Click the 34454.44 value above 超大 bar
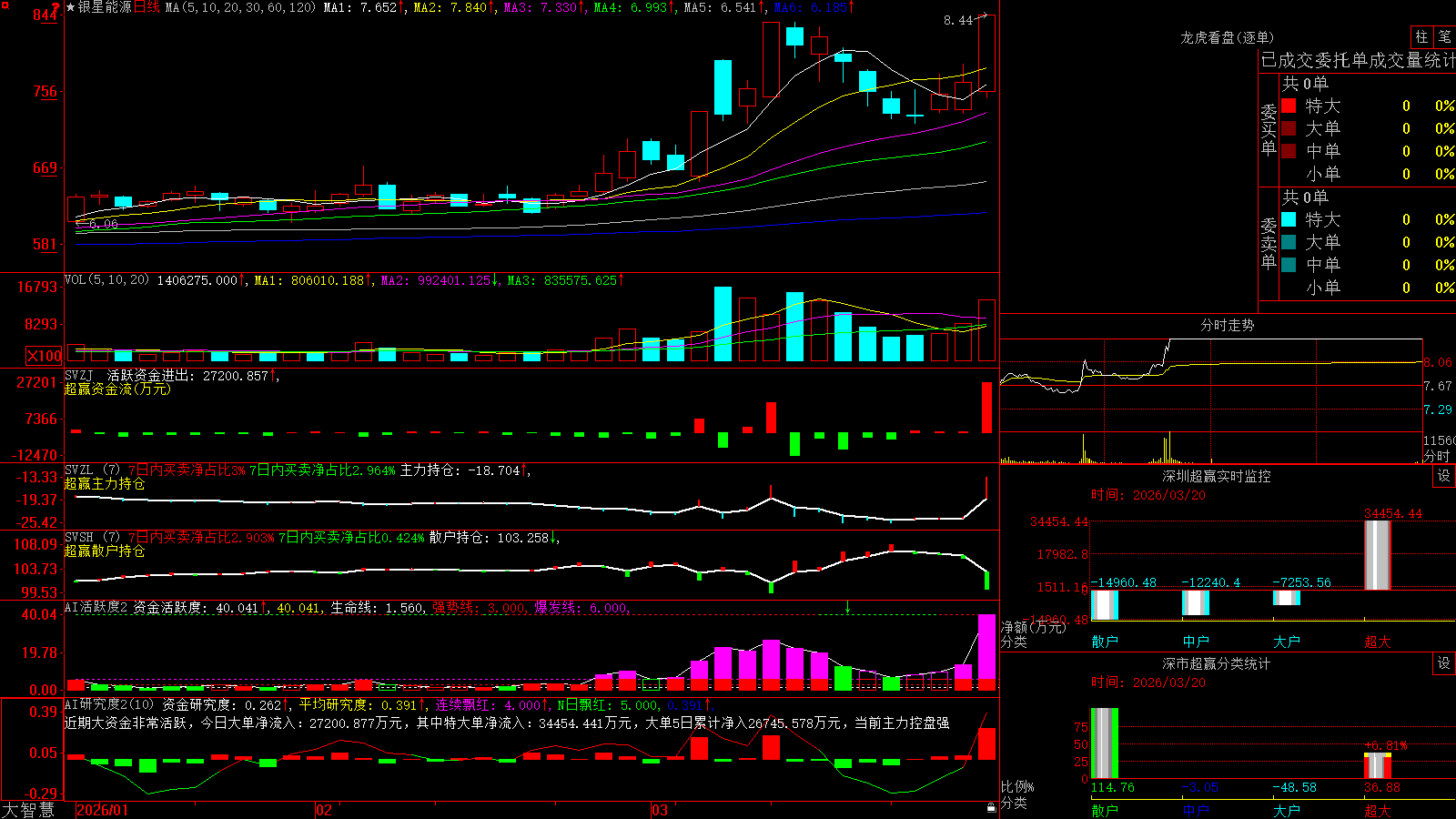Image resolution: width=1456 pixels, height=819 pixels. pyautogui.click(x=1393, y=513)
